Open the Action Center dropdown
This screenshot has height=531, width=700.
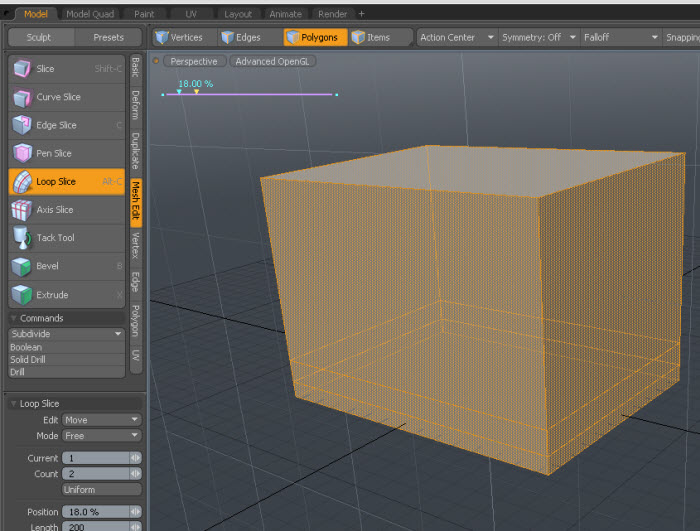[x=457, y=37]
